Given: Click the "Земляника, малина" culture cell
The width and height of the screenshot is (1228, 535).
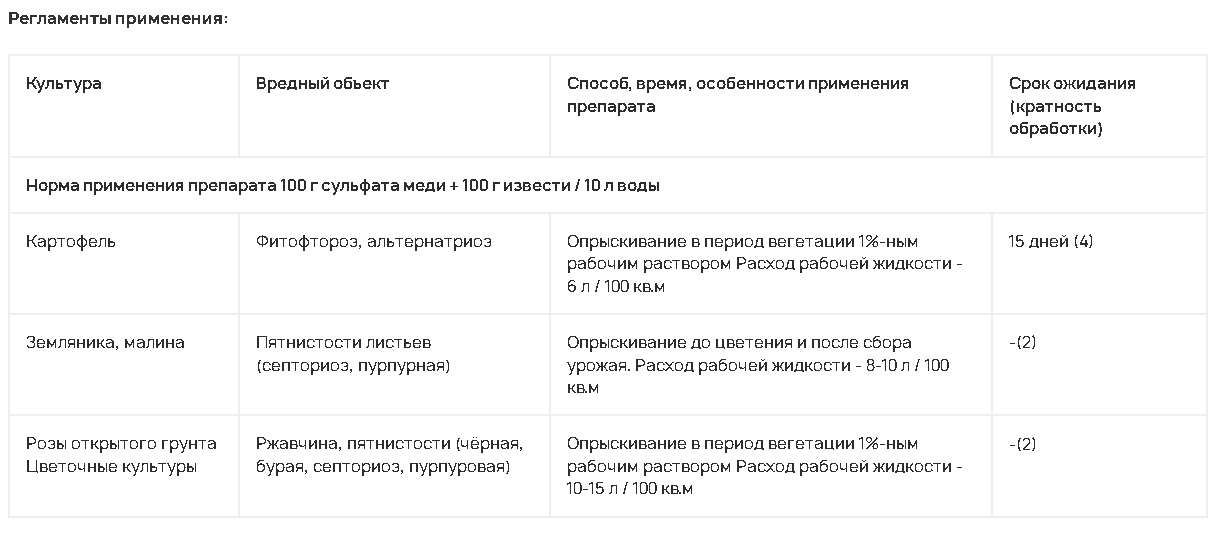Looking at the screenshot, I should coord(105,343).
